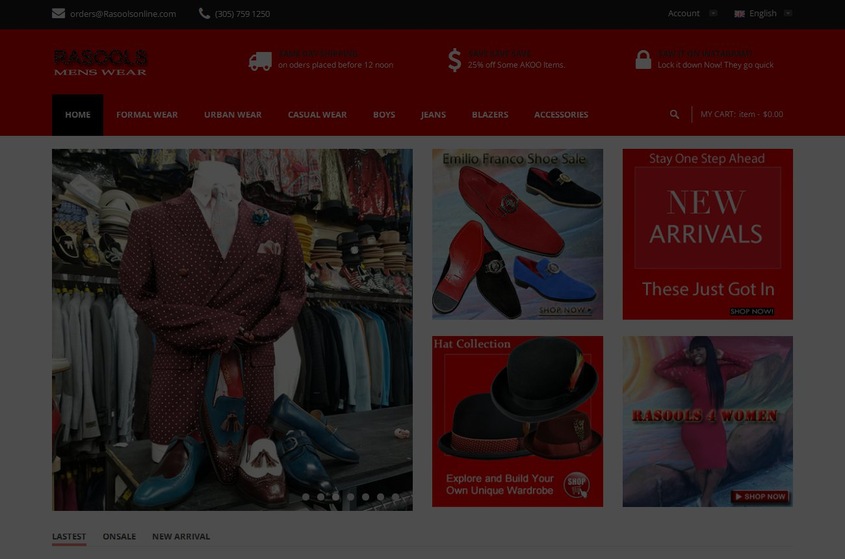Click the orders@Rasoolsonline.com email link
Image resolution: width=845 pixels, height=559 pixels.
tap(123, 14)
